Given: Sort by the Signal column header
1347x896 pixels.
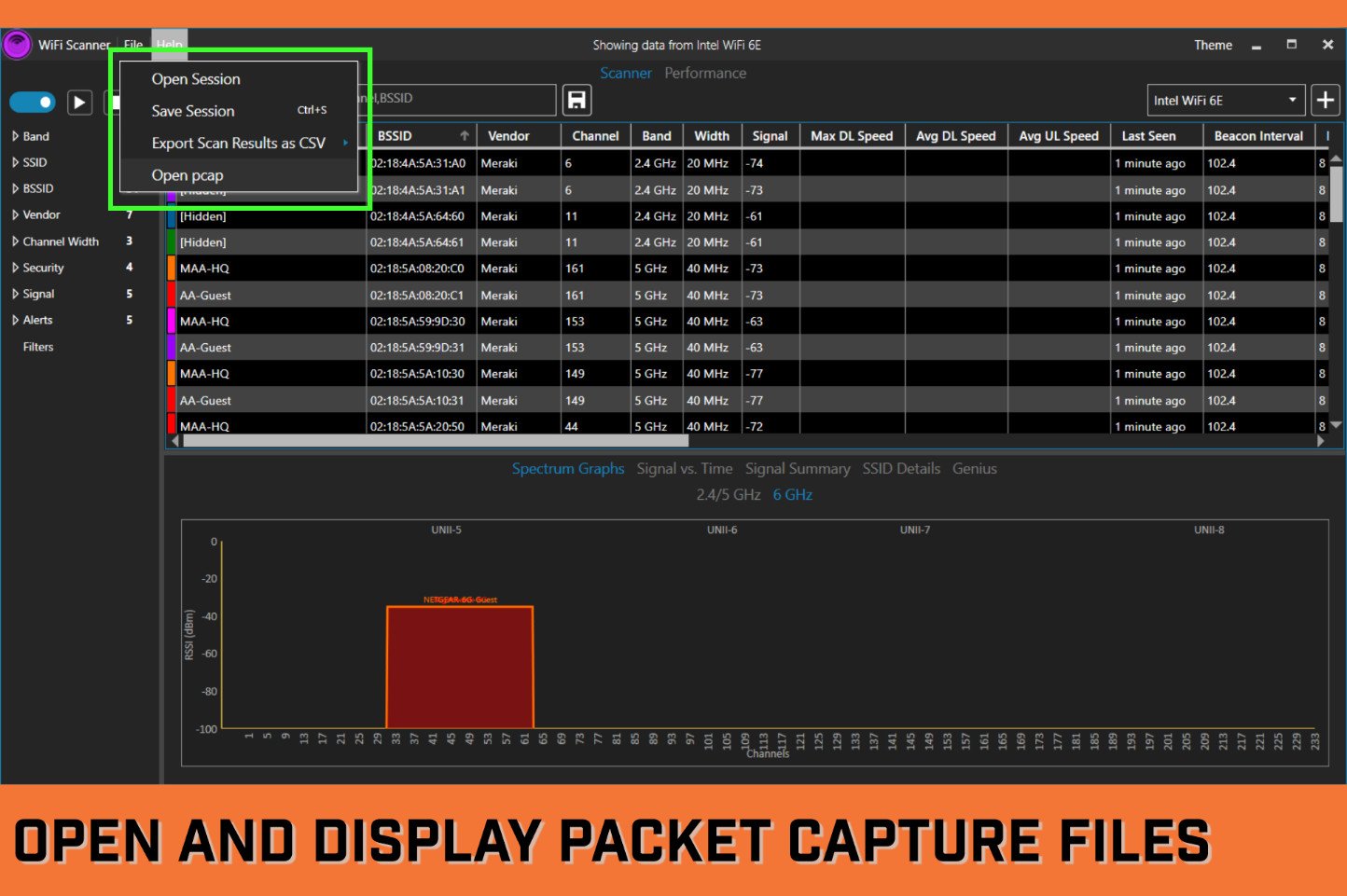Looking at the screenshot, I should [x=771, y=136].
